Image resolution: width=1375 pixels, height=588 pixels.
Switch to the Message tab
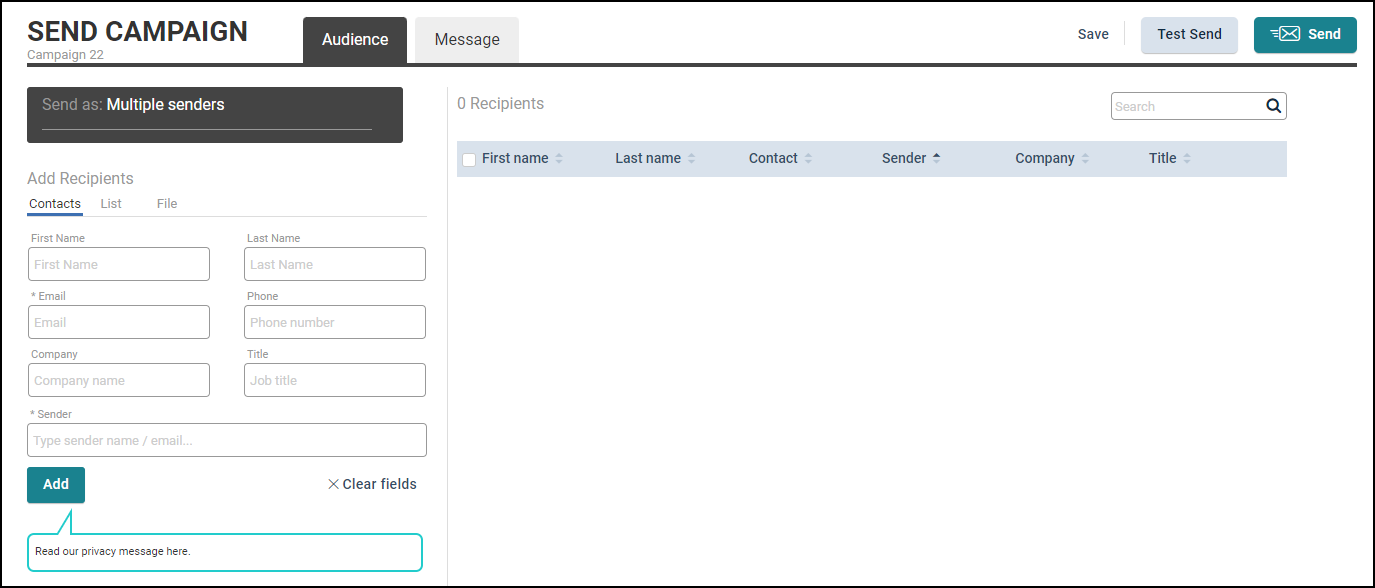(x=467, y=40)
